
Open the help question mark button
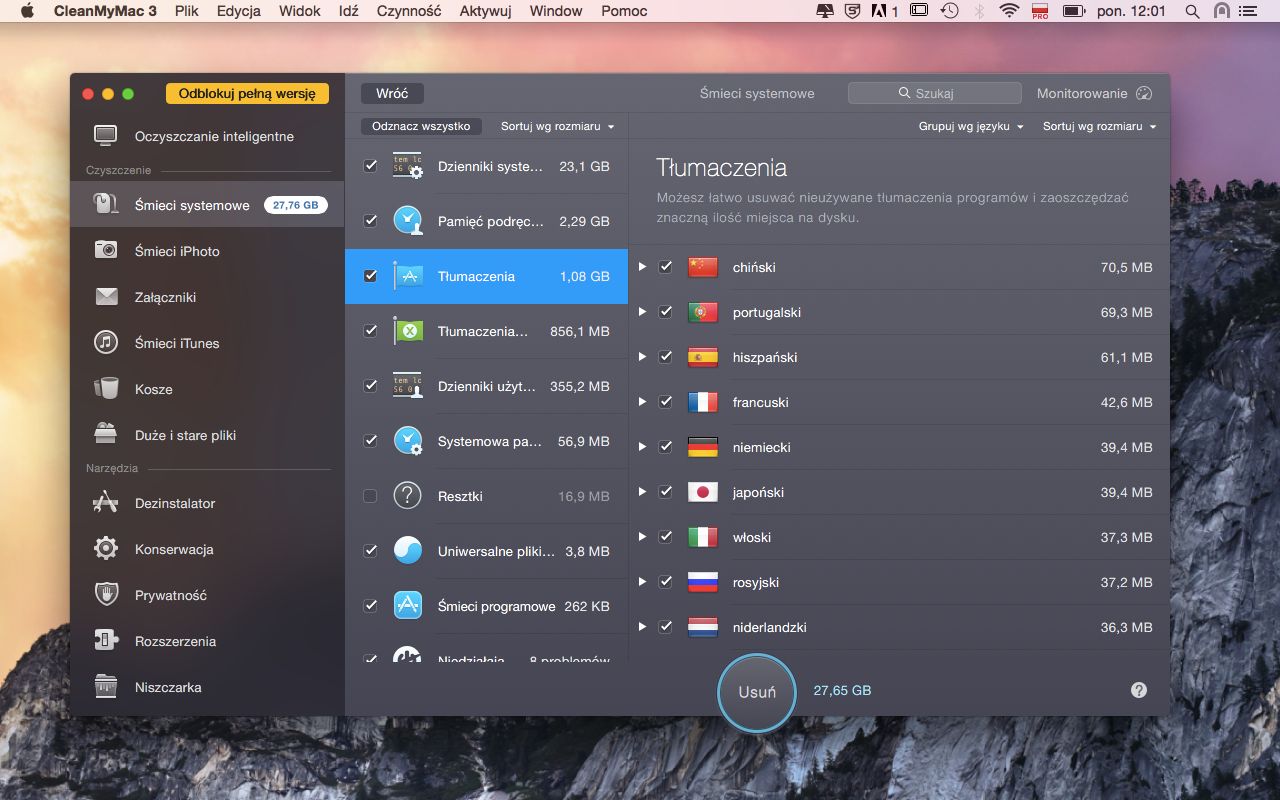(1139, 690)
